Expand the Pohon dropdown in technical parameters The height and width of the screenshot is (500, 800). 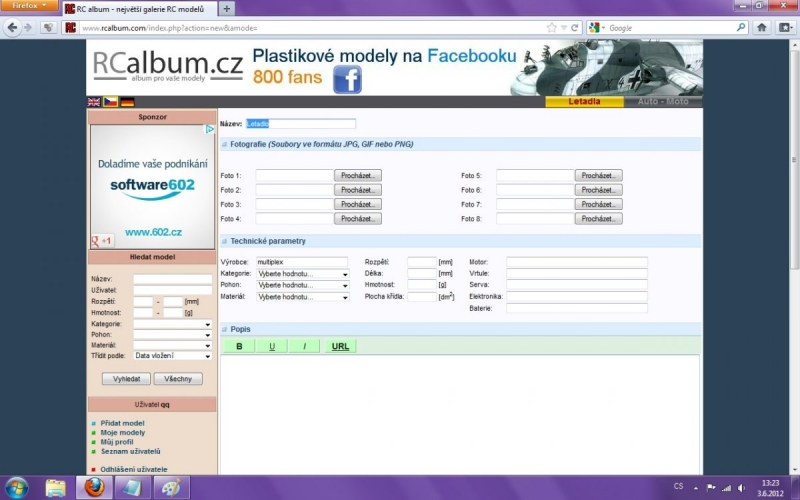[x=303, y=285]
